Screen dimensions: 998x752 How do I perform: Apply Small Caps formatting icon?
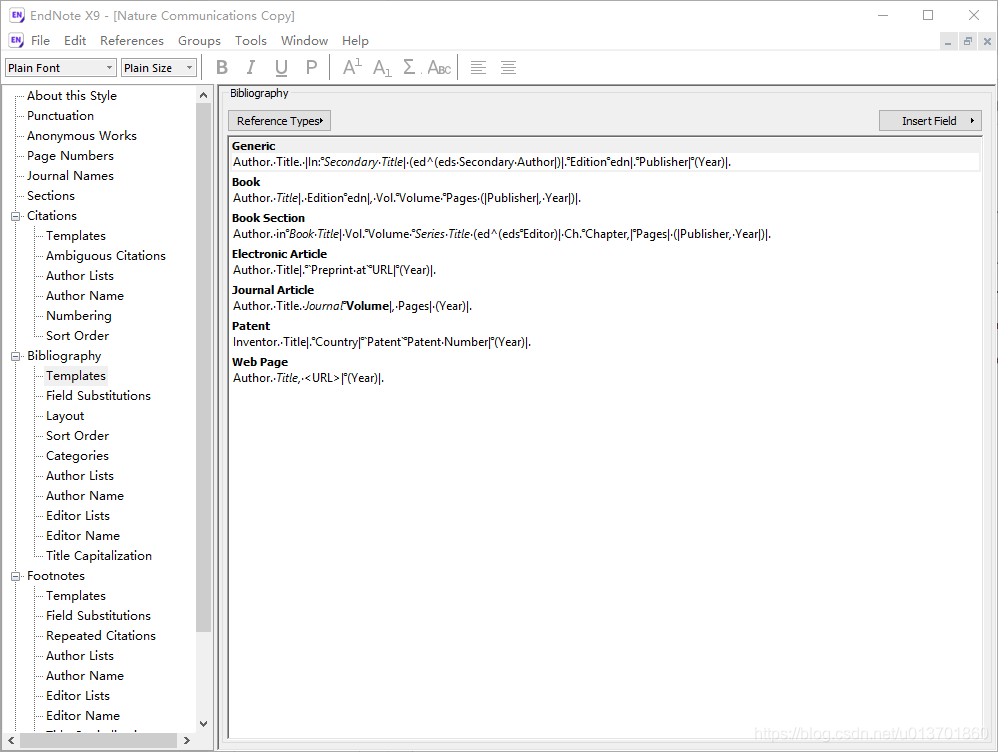439,67
